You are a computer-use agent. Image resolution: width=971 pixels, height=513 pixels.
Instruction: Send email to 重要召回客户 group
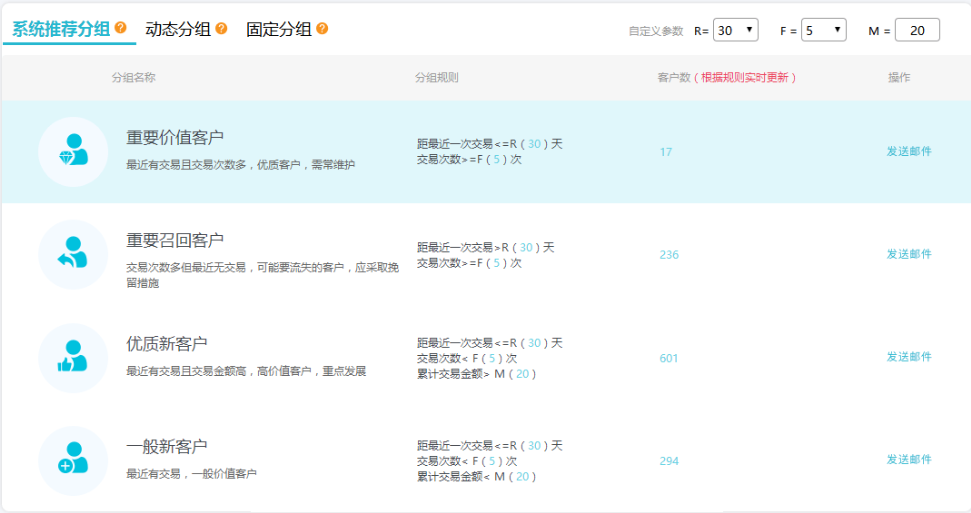pyautogui.click(x=909, y=254)
